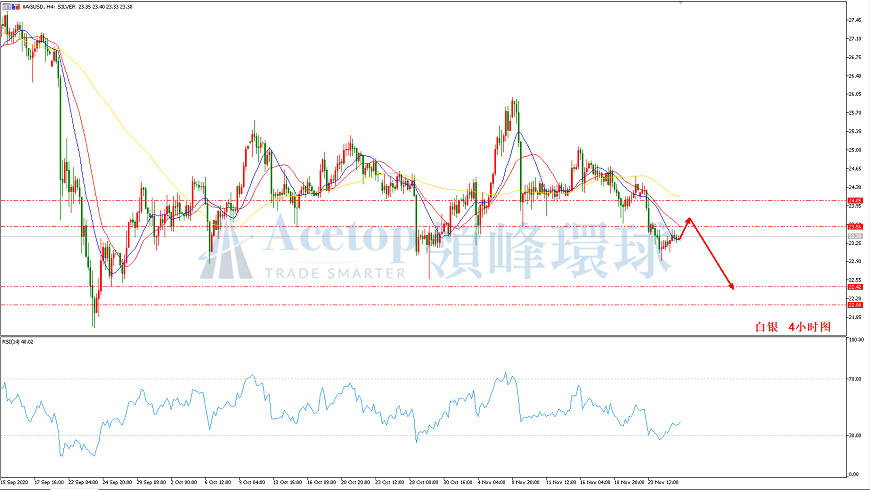Click the 15 Sep 2020 date label
This screenshot has height=490, width=870.
pos(17,480)
